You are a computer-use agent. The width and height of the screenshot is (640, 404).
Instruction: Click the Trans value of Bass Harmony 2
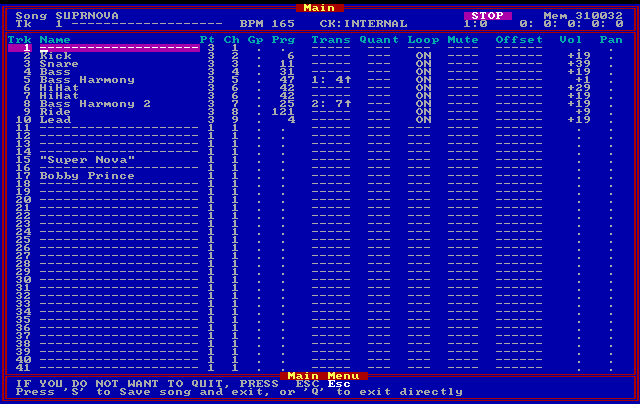pyautogui.click(x=331, y=104)
